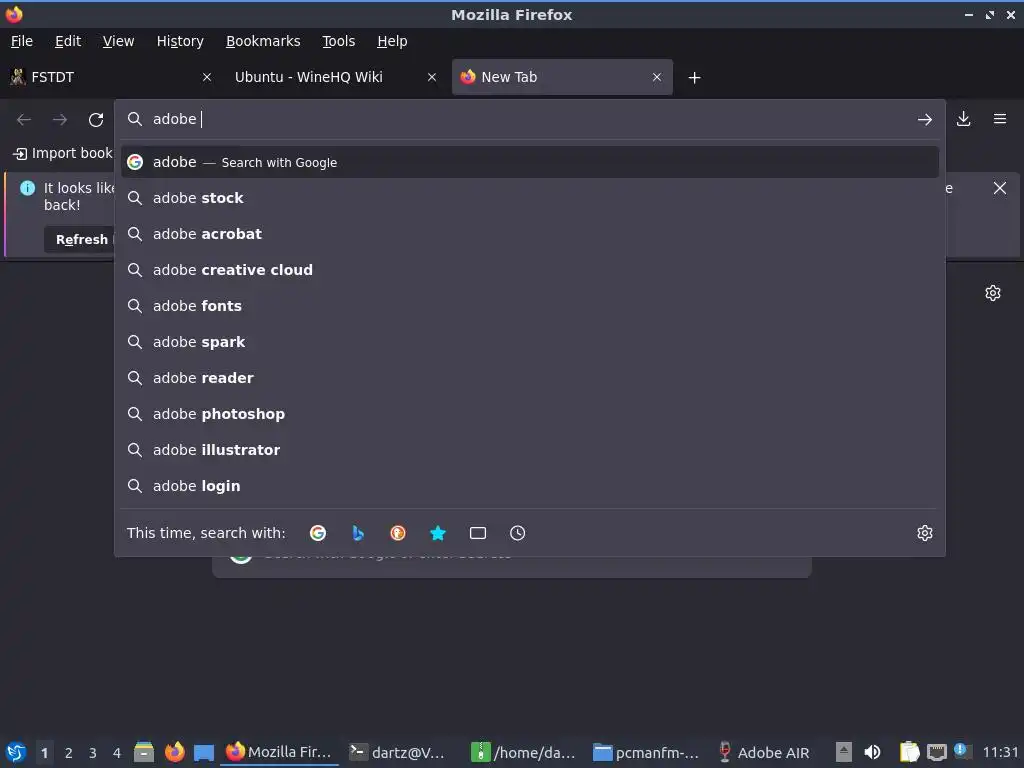Open the Firefox hamburger menu
The height and width of the screenshot is (768, 1024).
(x=1000, y=119)
